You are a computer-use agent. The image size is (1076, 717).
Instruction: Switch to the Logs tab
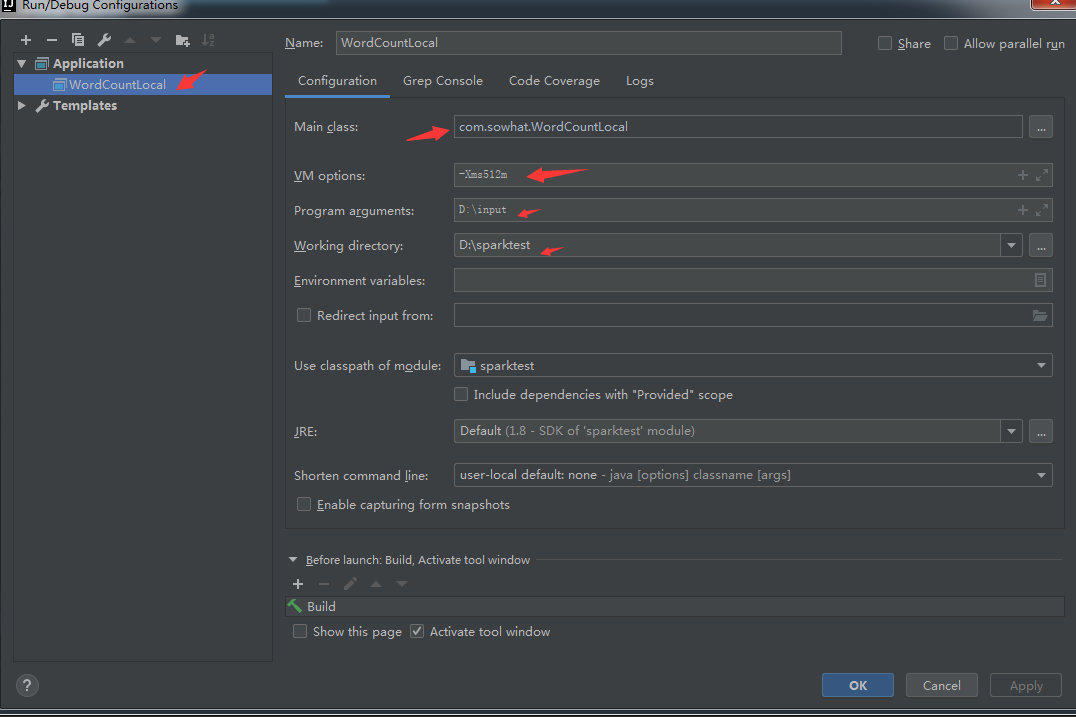pos(640,81)
